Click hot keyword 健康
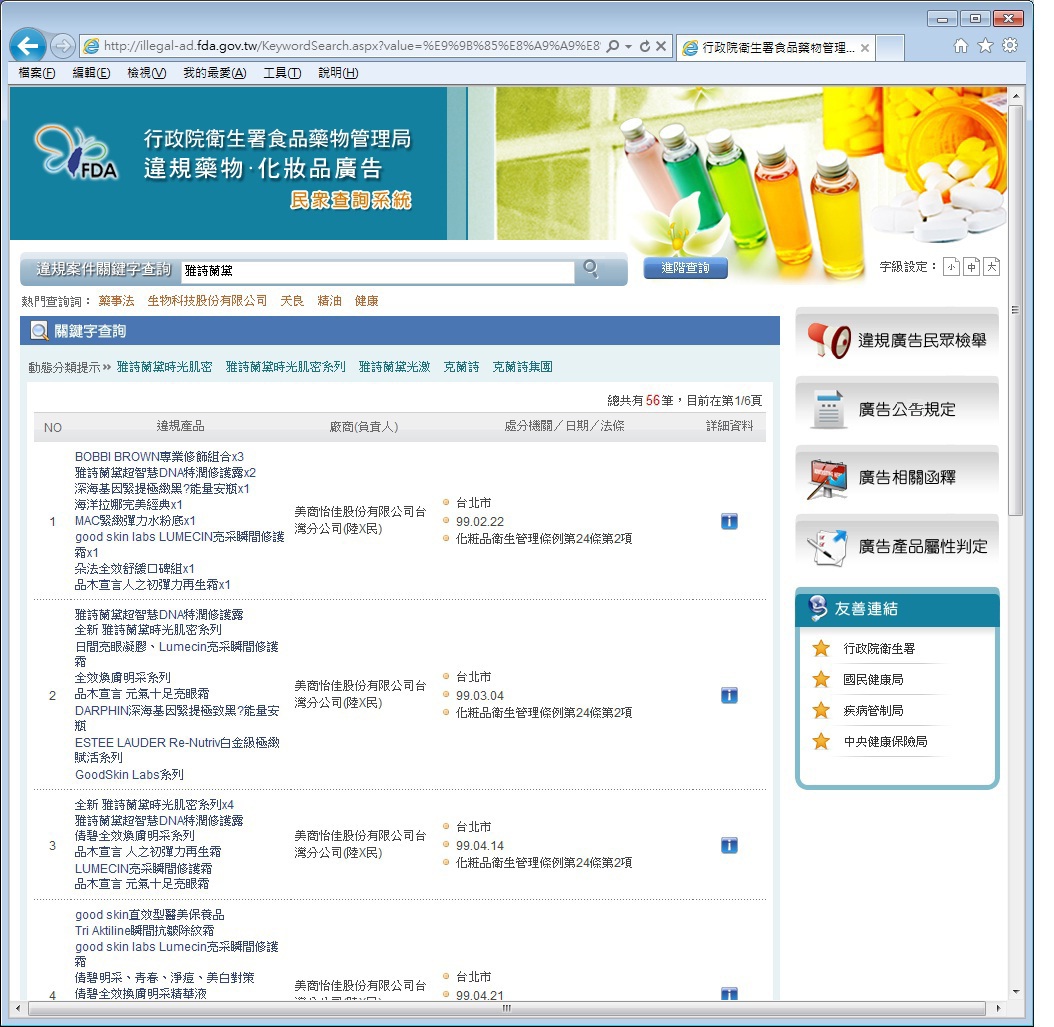Image resolution: width=1054 pixels, height=1027 pixels. 366,300
